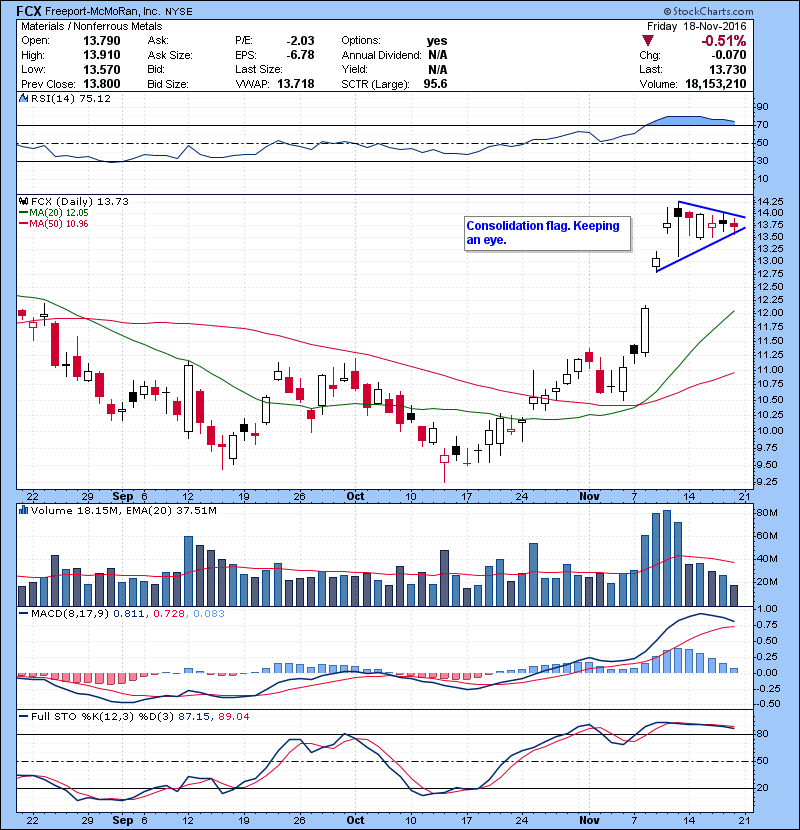Click the MA(20) 12.05 legend text
Viewport: 800px width, 830px height.
pyautogui.click(x=59, y=213)
